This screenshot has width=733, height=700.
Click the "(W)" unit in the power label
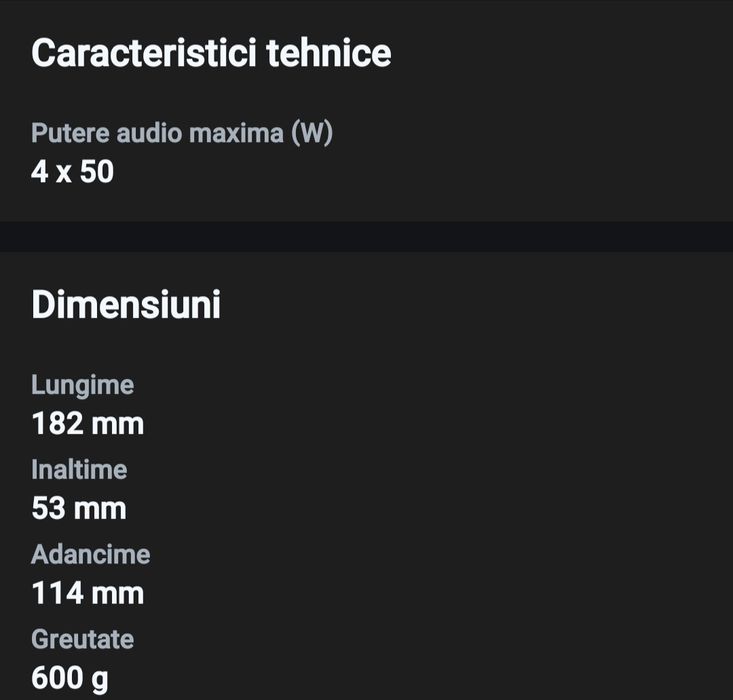(x=311, y=134)
